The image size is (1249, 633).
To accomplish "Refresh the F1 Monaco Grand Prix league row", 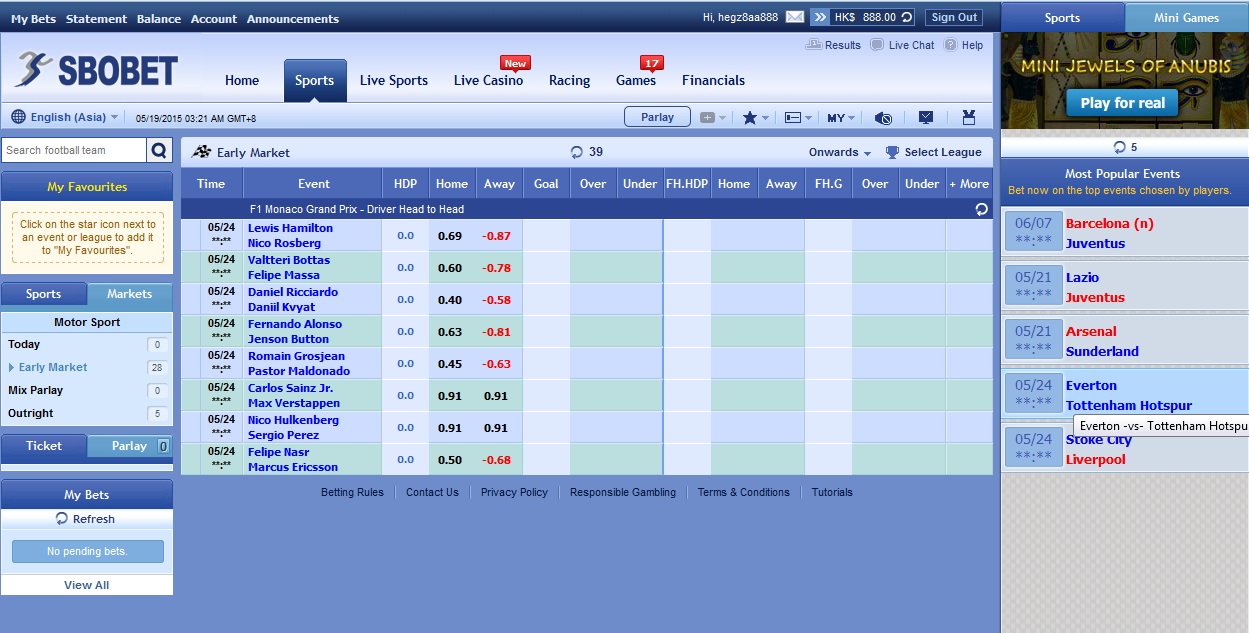I will pyautogui.click(x=982, y=209).
